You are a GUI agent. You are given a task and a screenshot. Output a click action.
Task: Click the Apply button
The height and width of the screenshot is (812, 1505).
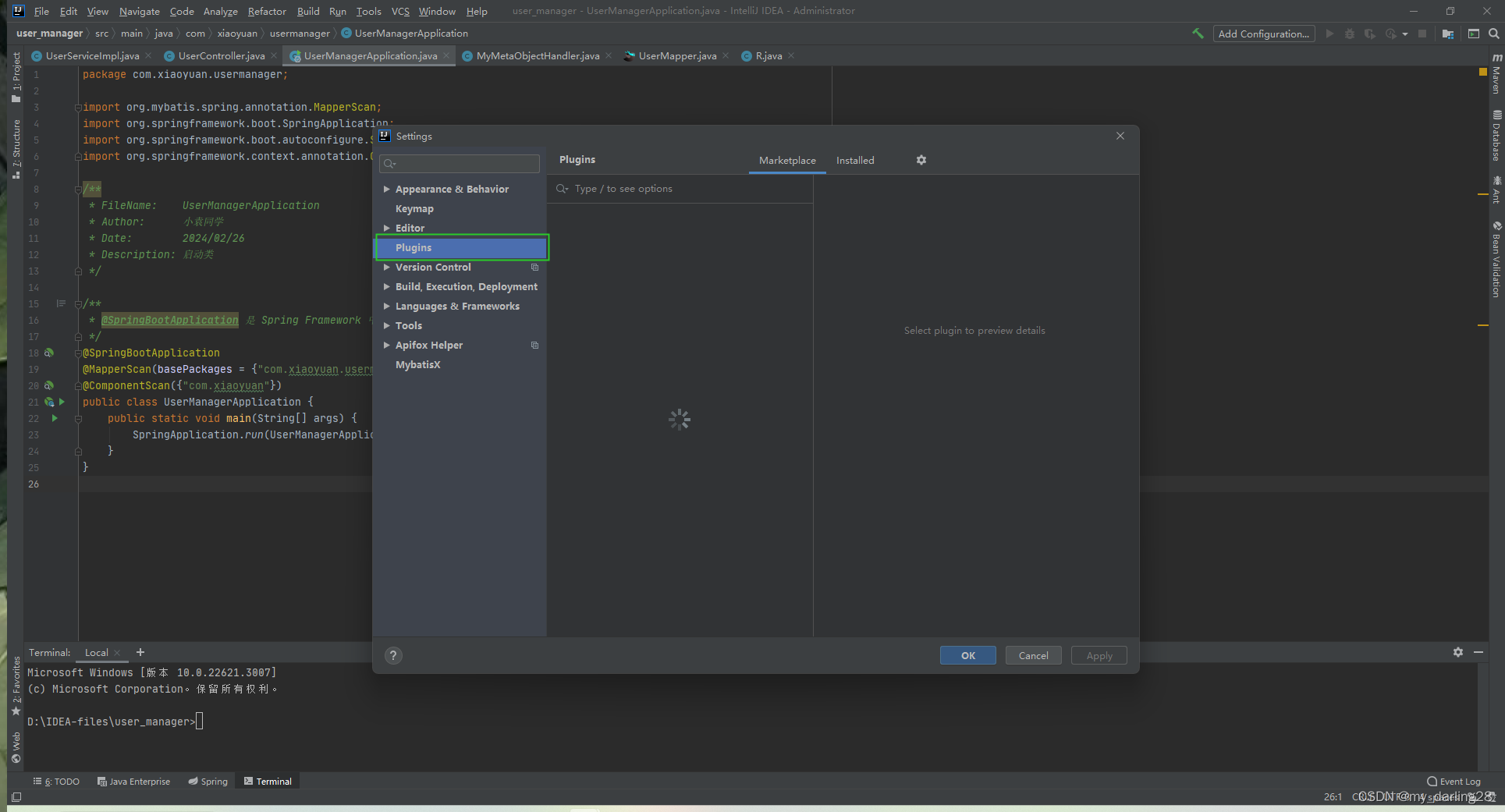(1099, 655)
